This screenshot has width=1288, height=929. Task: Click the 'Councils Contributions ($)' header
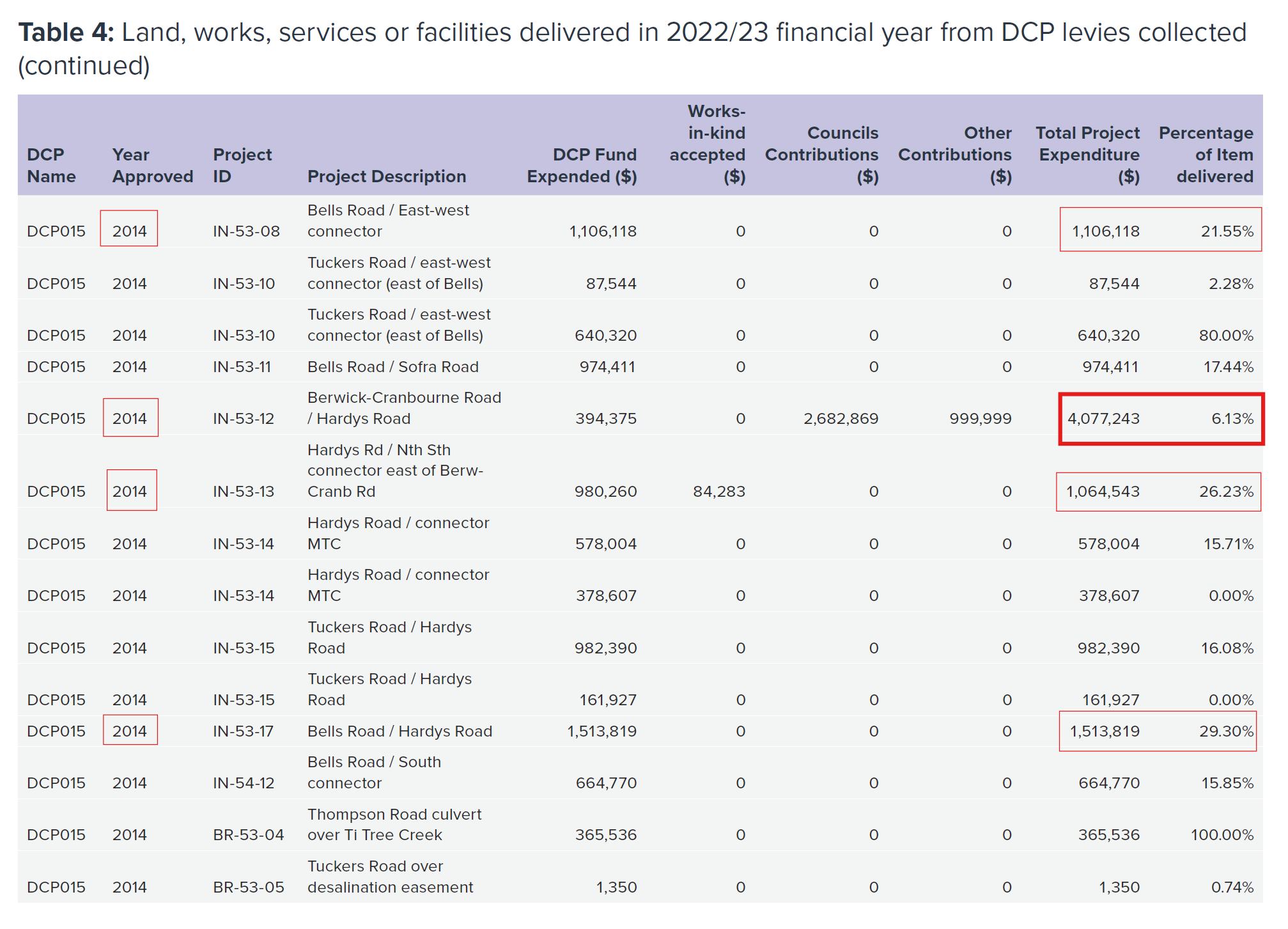pos(822,155)
